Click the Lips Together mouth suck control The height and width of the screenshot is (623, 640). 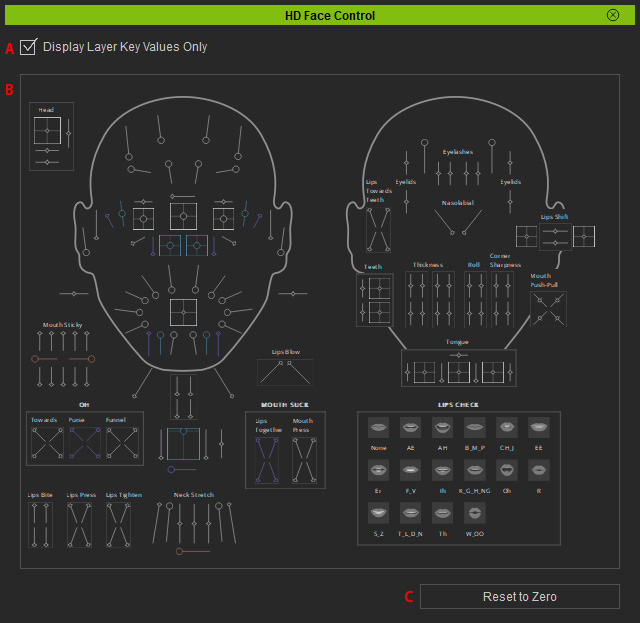(267, 460)
